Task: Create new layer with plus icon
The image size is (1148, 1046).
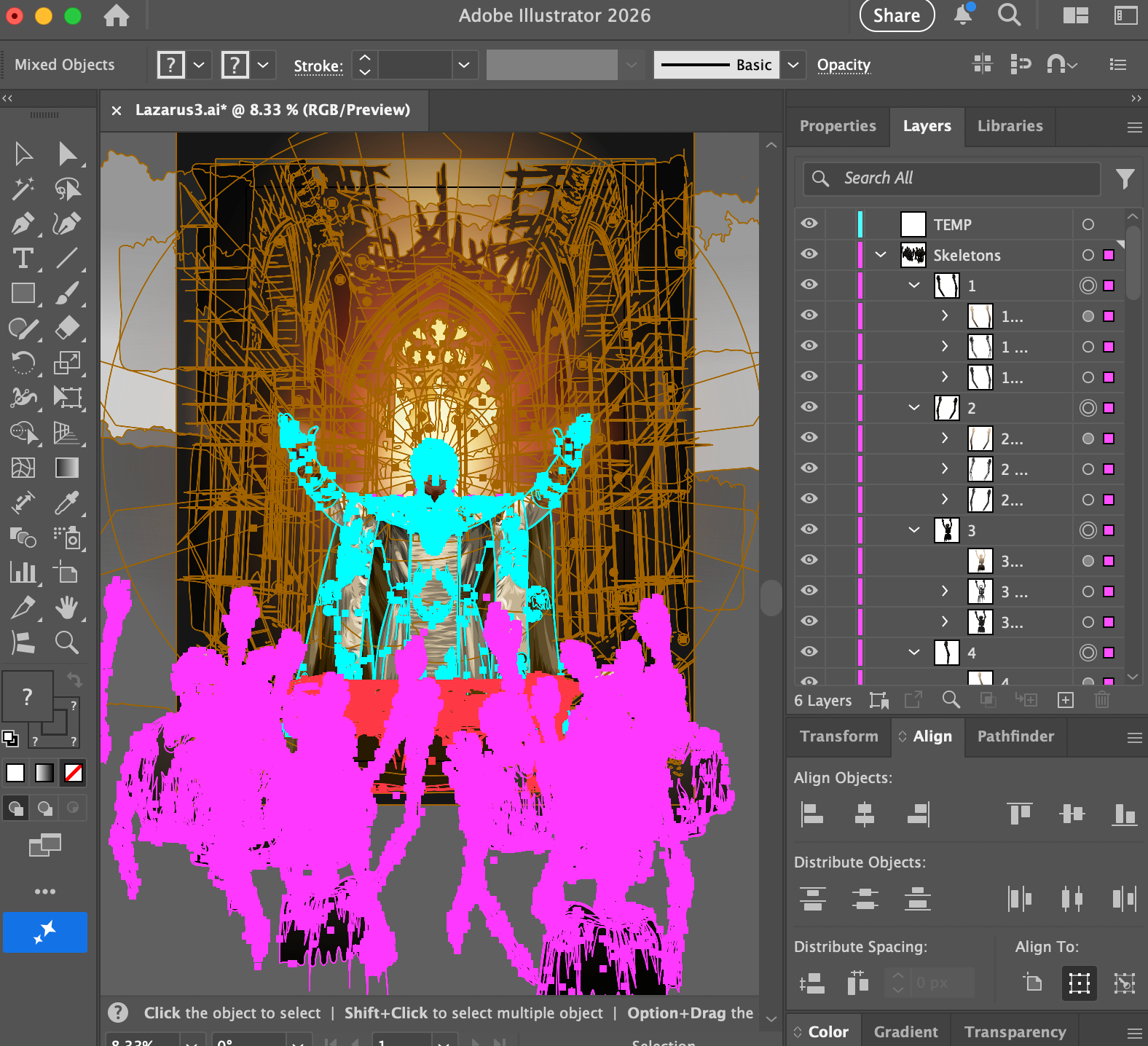Action: pos(1065,700)
